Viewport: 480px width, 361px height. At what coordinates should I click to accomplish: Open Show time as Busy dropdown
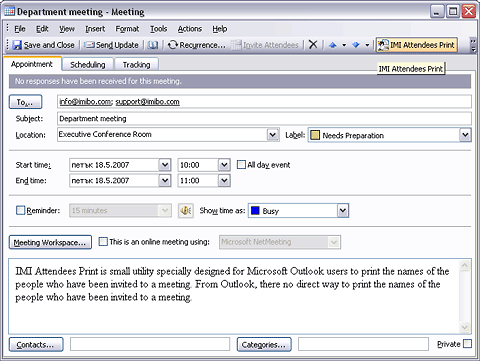point(343,211)
